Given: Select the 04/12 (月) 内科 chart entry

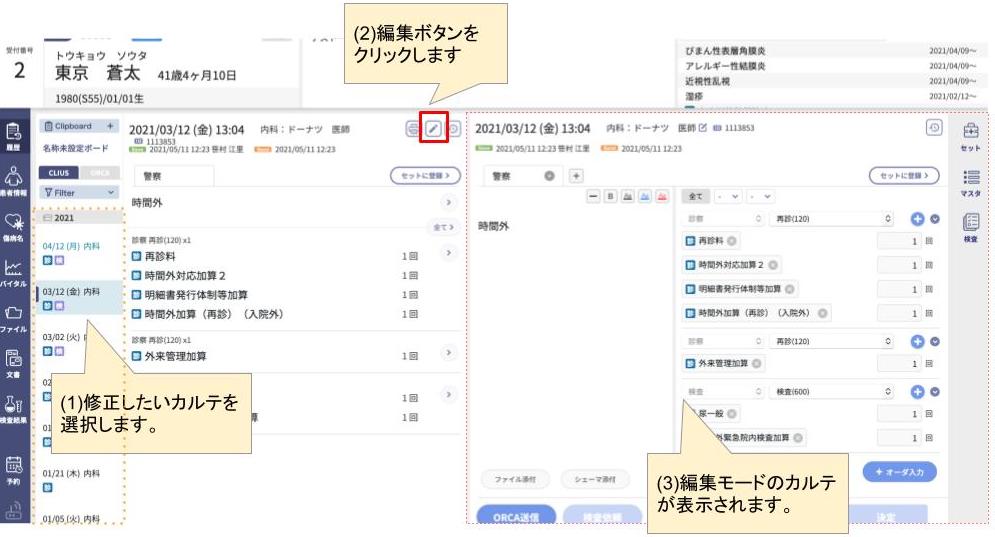Looking at the screenshot, I should click(x=79, y=253).
